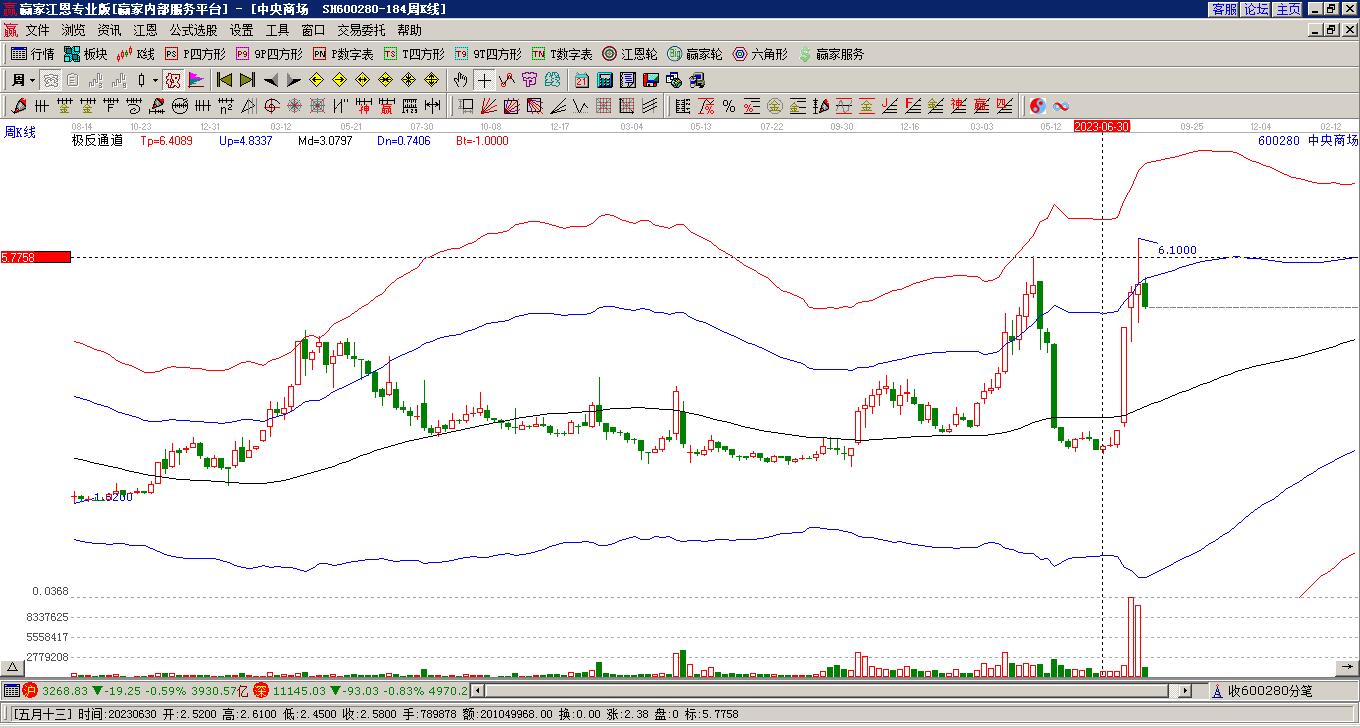Select the hand pan tool
Screen dimensions: 1360x728
point(460,80)
